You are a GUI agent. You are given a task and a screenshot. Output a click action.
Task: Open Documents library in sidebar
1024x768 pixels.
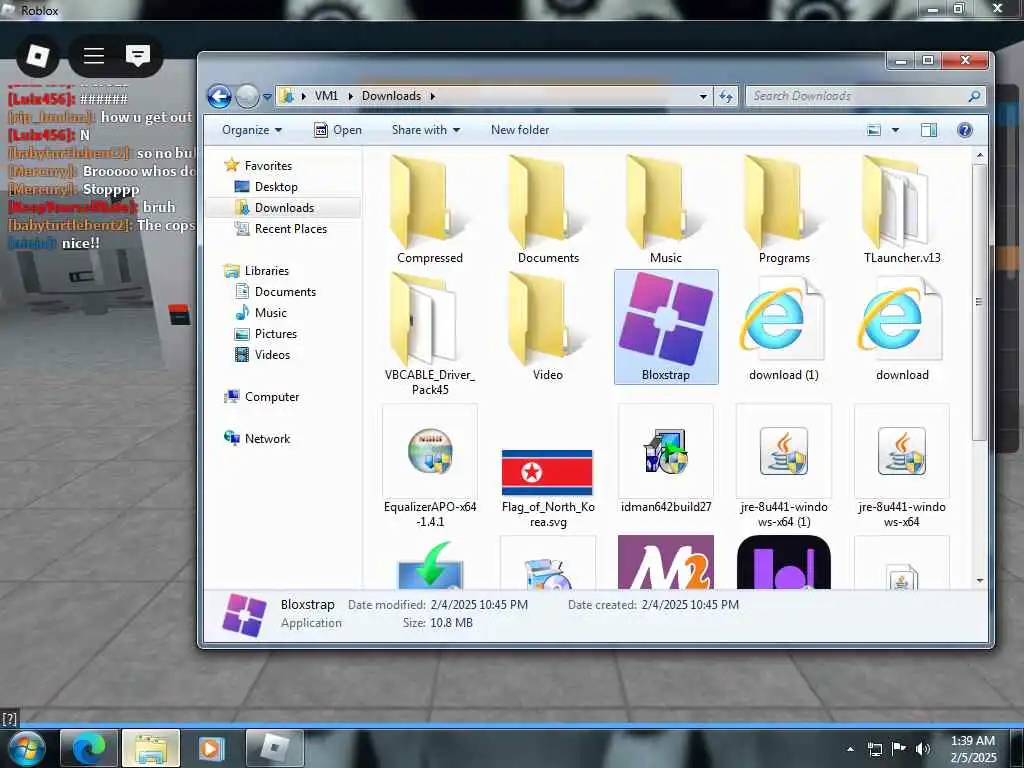(275, 292)
